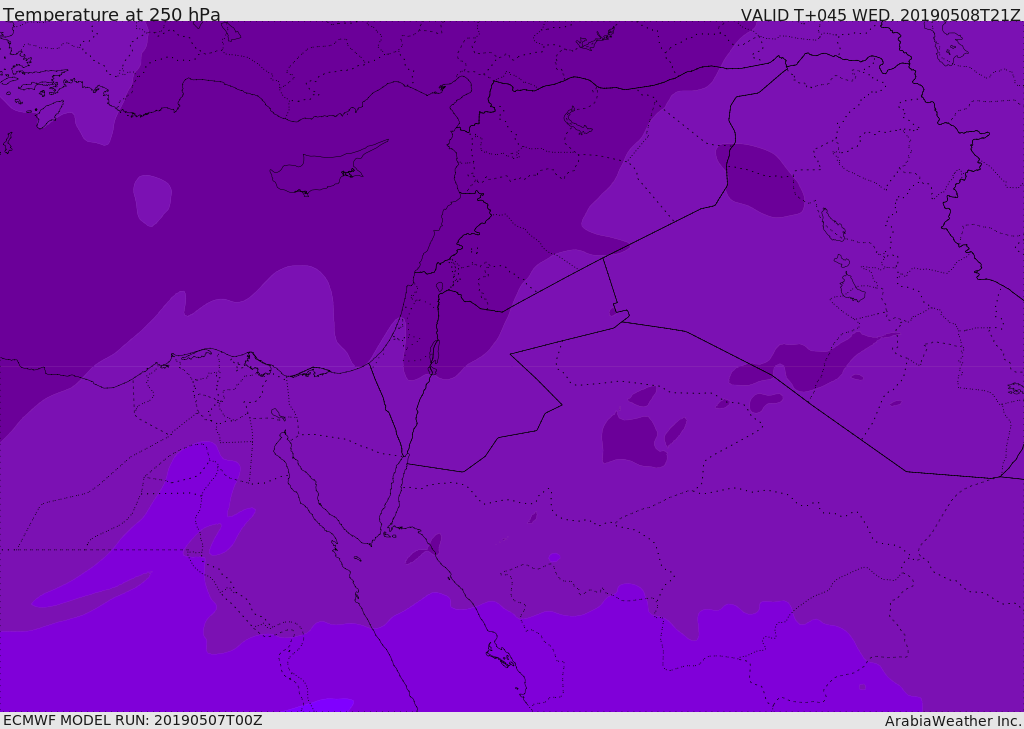Image resolution: width=1024 pixels, height=729 pixels.
Task: Click the Dead Sea outline
Action: point(434,356)
